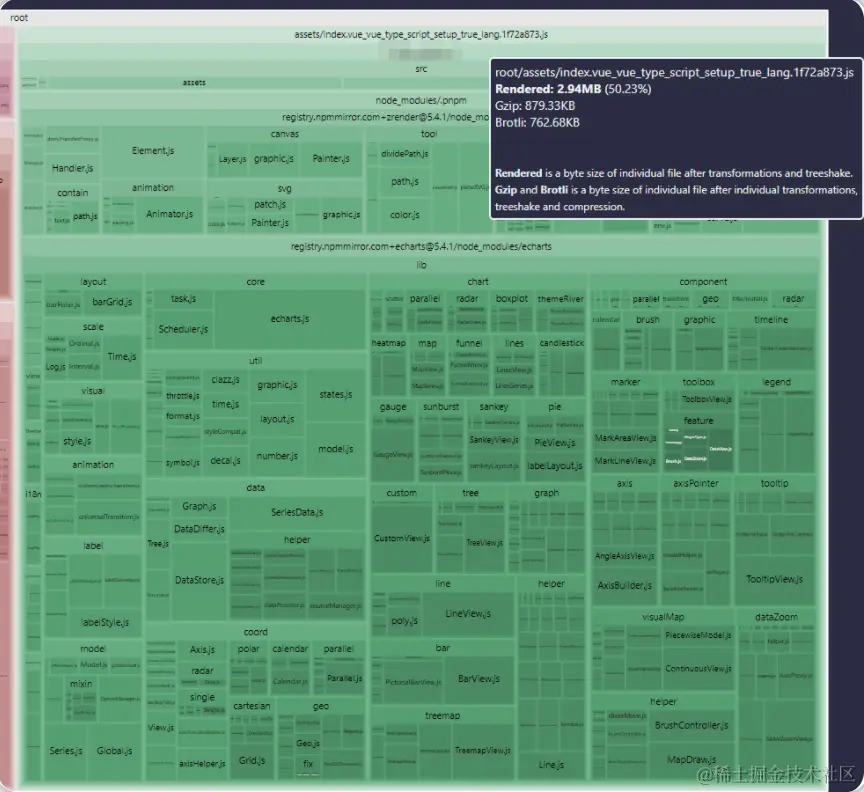Image resolution: width=864 pixels, height=792 pixels.
Task: Click the root node label
Action: [19, 18]
